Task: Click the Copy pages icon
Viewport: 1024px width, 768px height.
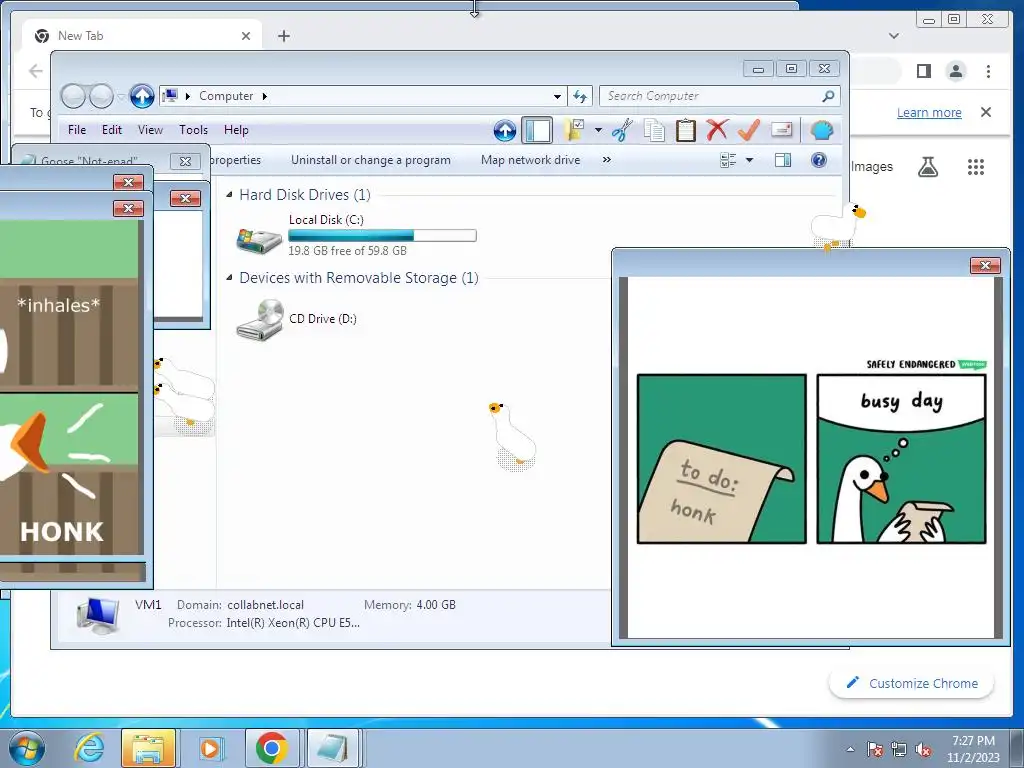Action: click(654, 130)
